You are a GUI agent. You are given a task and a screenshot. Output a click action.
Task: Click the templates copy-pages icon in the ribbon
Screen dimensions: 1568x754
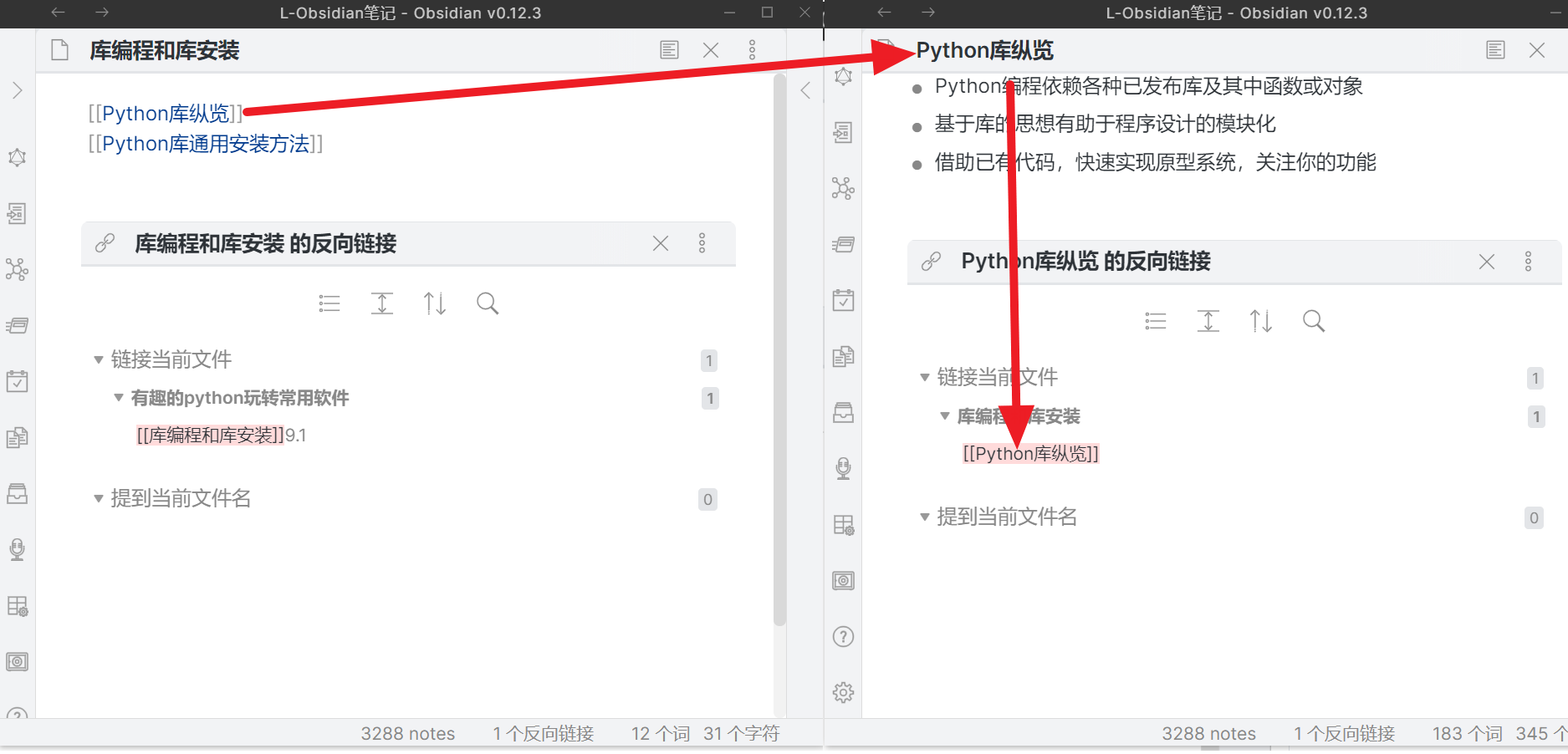click(17, 436)
